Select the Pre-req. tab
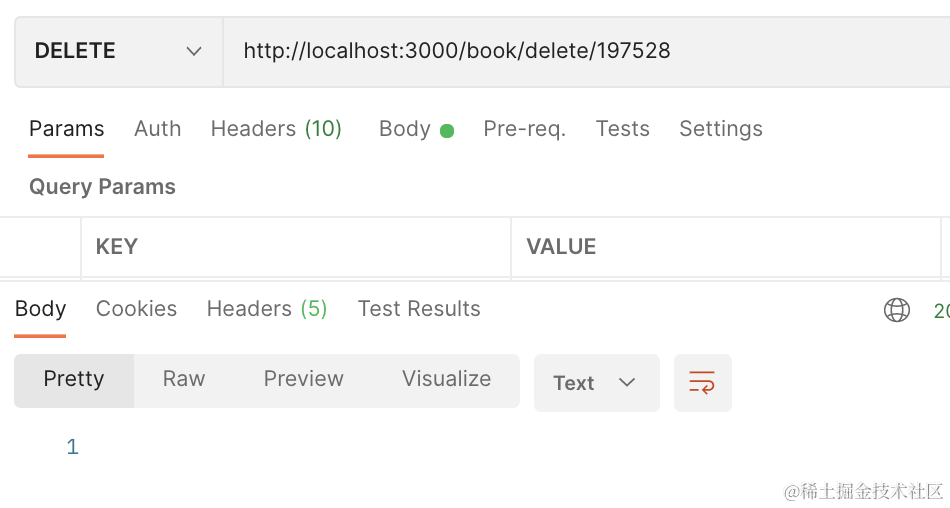The image size is (950, 508). point(525,129)
